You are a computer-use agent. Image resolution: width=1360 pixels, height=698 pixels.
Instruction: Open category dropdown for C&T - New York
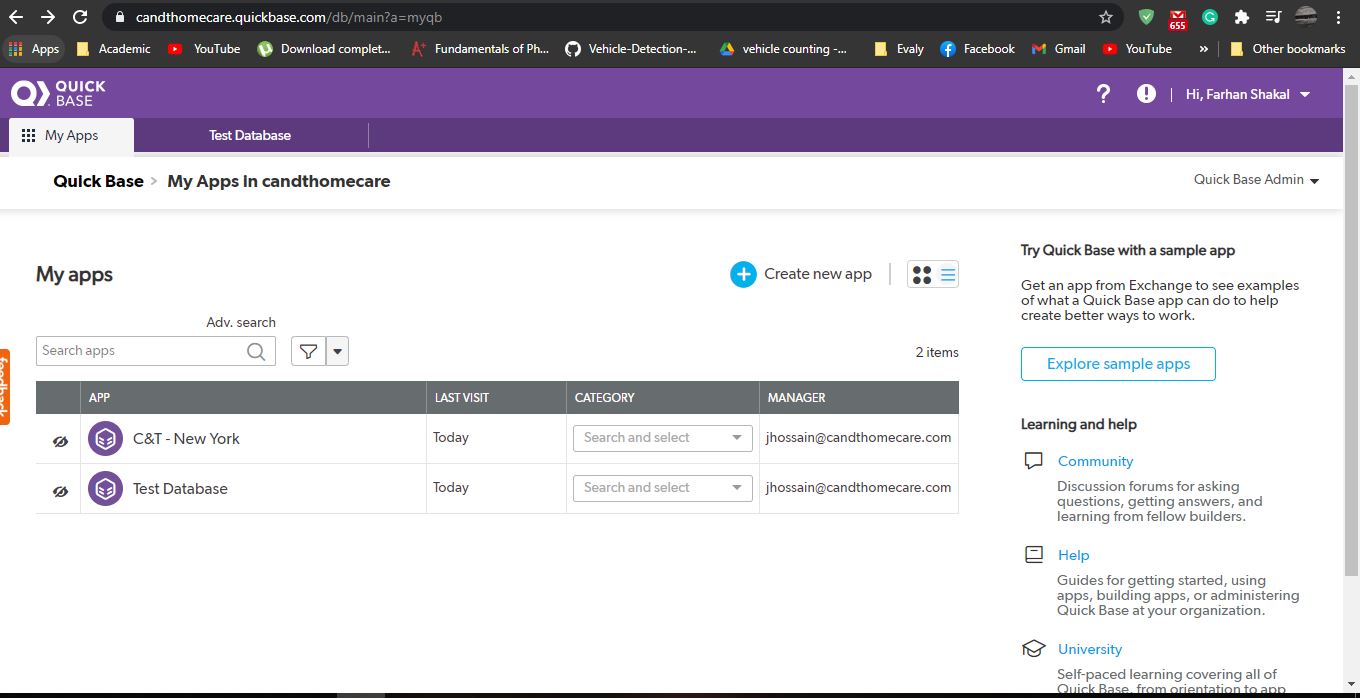point(662,438)
